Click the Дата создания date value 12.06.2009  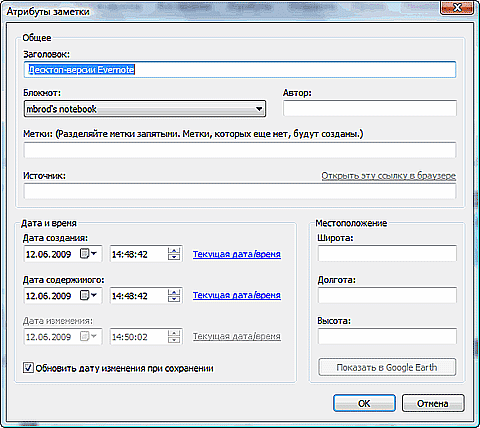click(49, 254)
